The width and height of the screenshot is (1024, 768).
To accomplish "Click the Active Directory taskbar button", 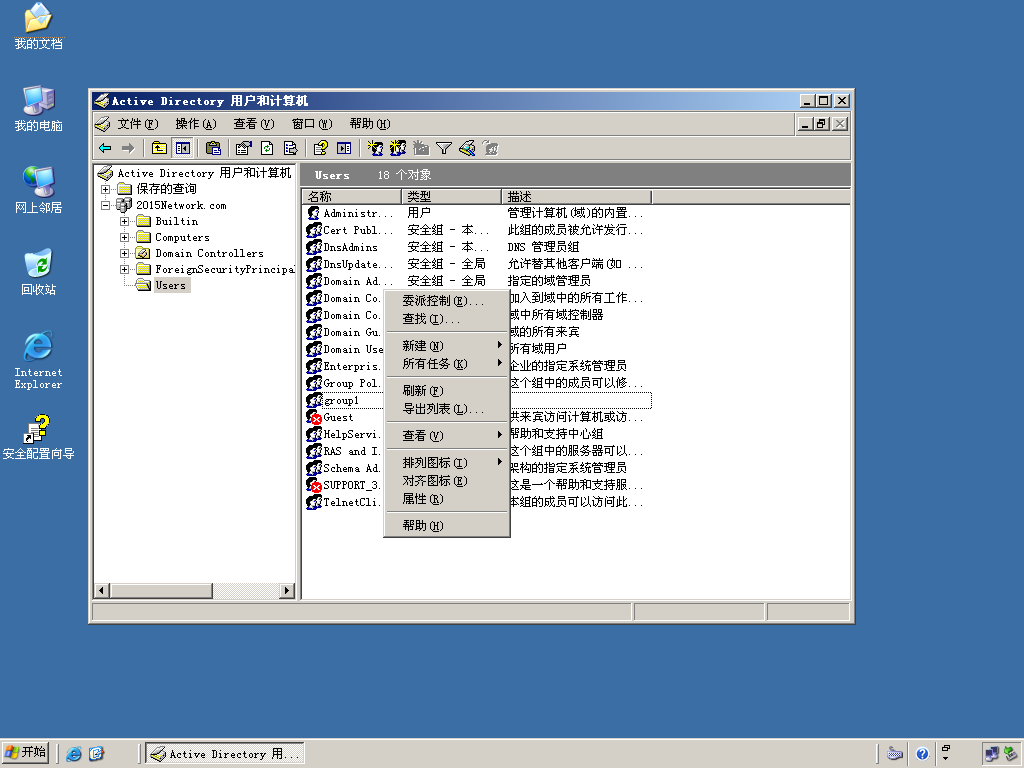I will pos(225,754).
